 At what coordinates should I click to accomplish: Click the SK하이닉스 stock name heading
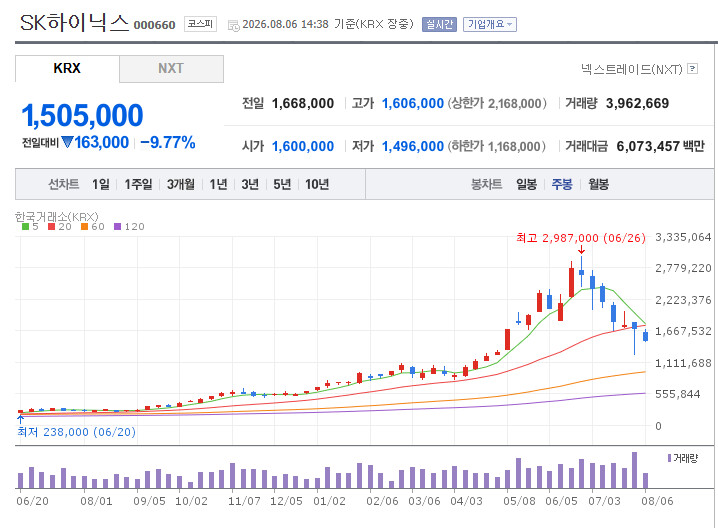tap(75, 22)
